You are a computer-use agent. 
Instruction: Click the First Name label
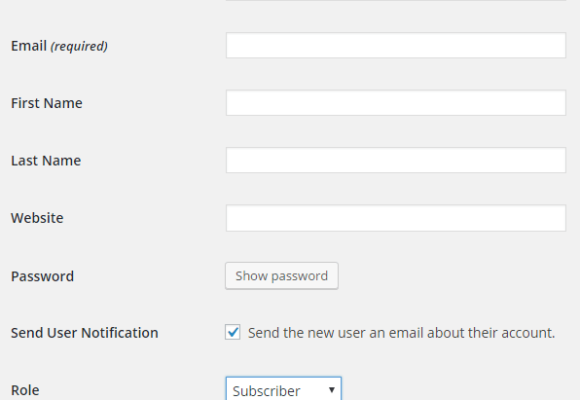(x=47, y=103)
